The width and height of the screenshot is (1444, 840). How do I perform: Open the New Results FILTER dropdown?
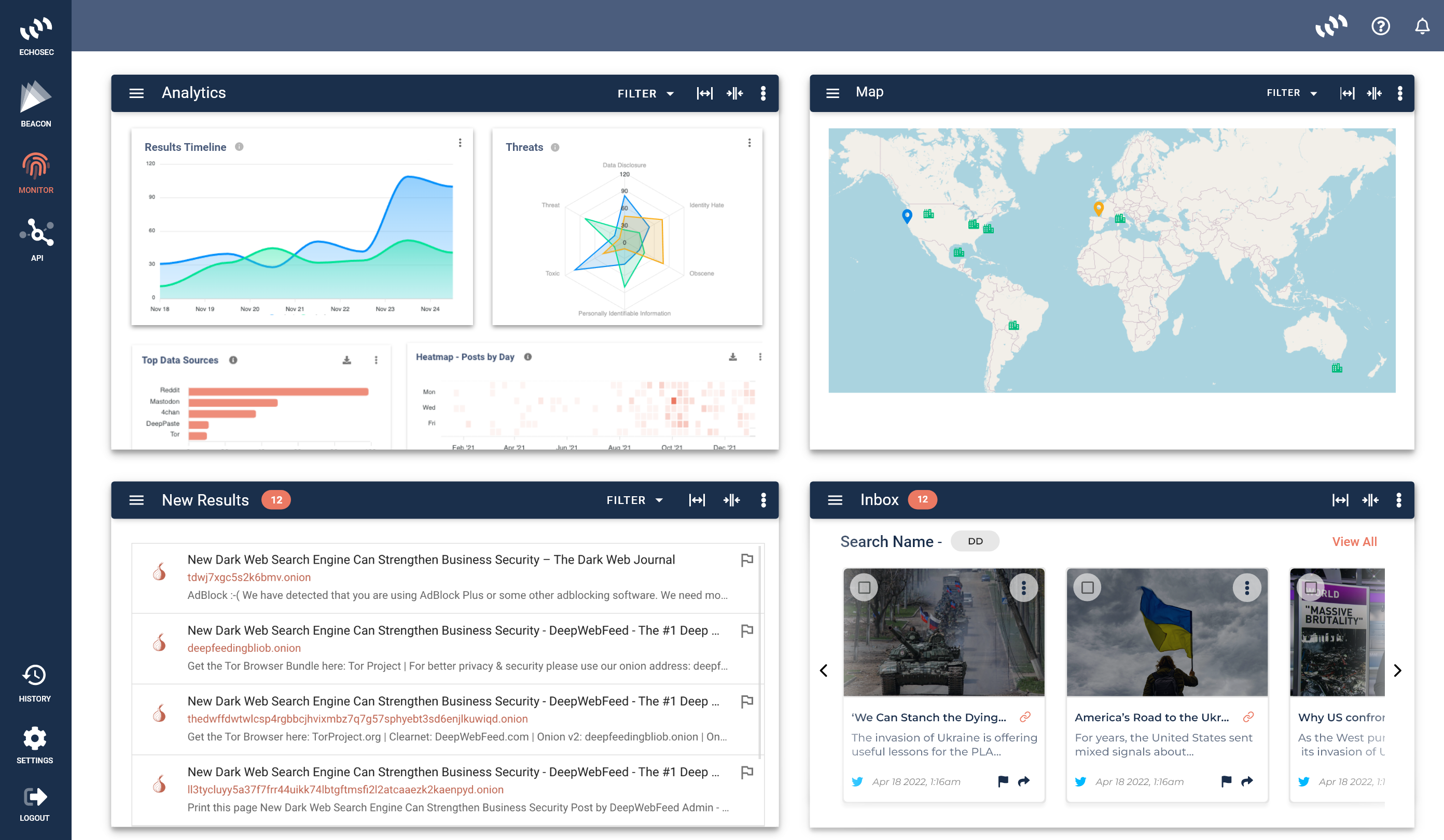pos(634,500)
